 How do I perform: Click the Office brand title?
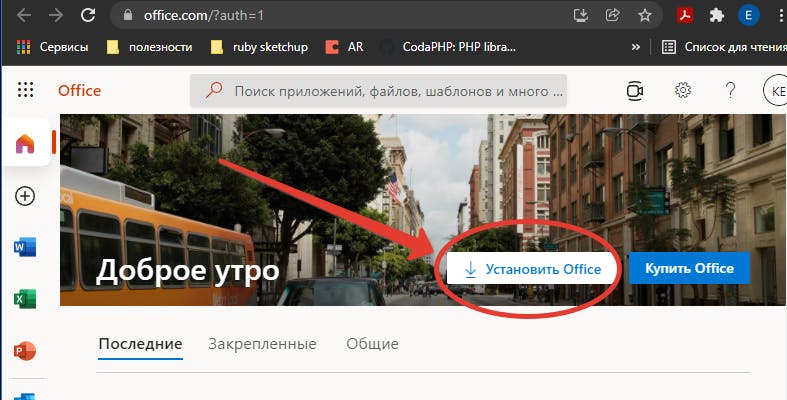click(79, 91)
